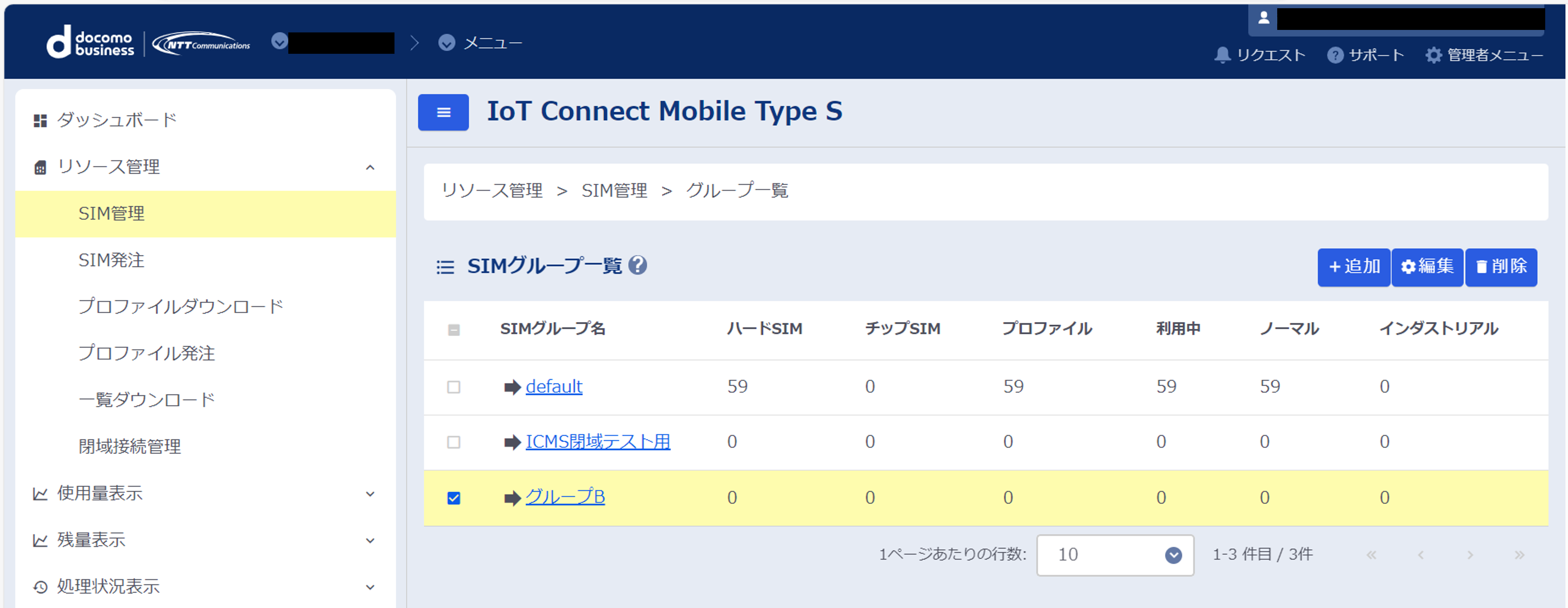Click the arrow icon beside default group
The height and width of the screenshot is (608, 1568).
(x=512, y=387)
